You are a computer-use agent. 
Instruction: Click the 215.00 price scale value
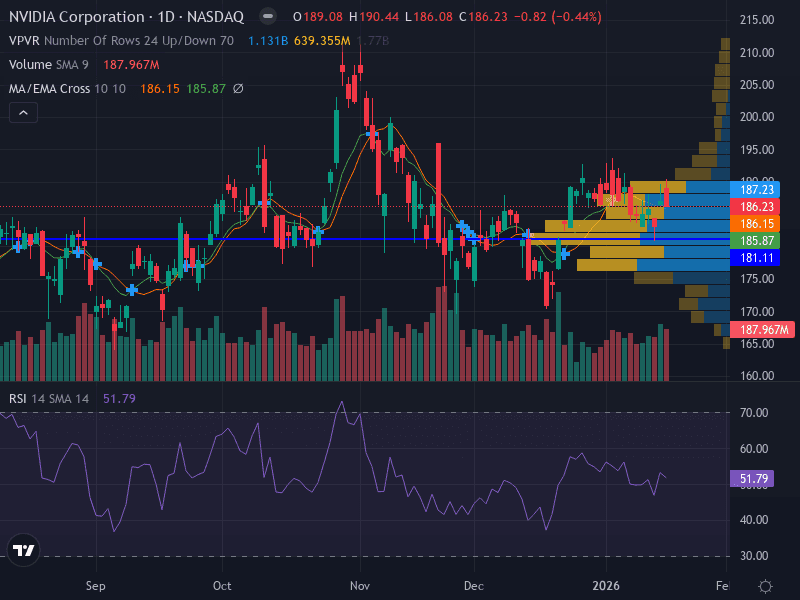click(757, 20)
